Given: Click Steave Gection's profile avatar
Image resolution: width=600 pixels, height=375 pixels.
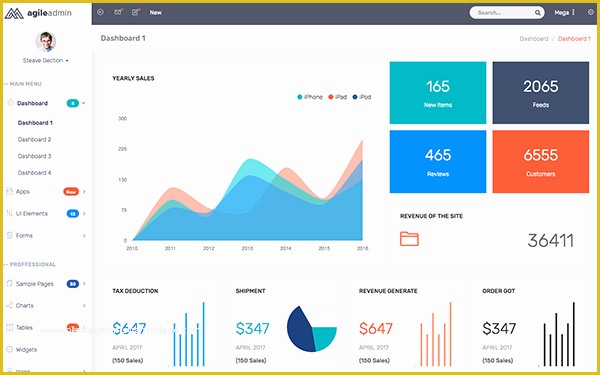Looking at the screenshot, I should 46,42.
